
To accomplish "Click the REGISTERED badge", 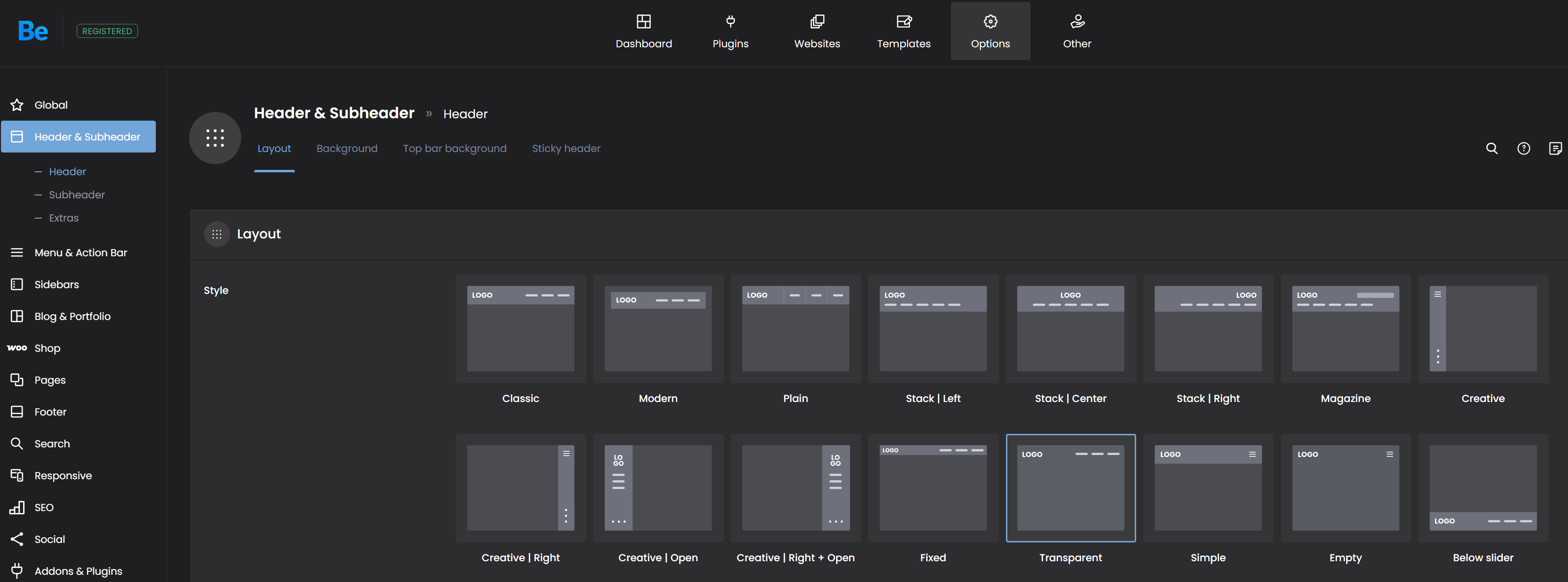I will (x=107, y=31).
